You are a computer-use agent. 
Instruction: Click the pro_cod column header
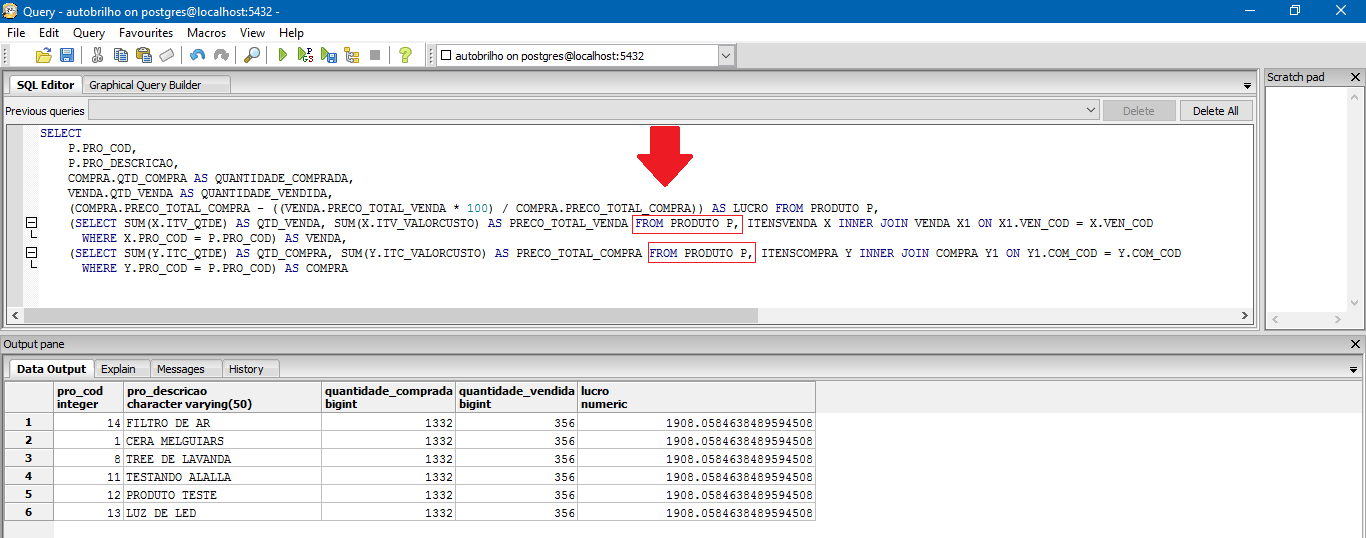[88, 397]
